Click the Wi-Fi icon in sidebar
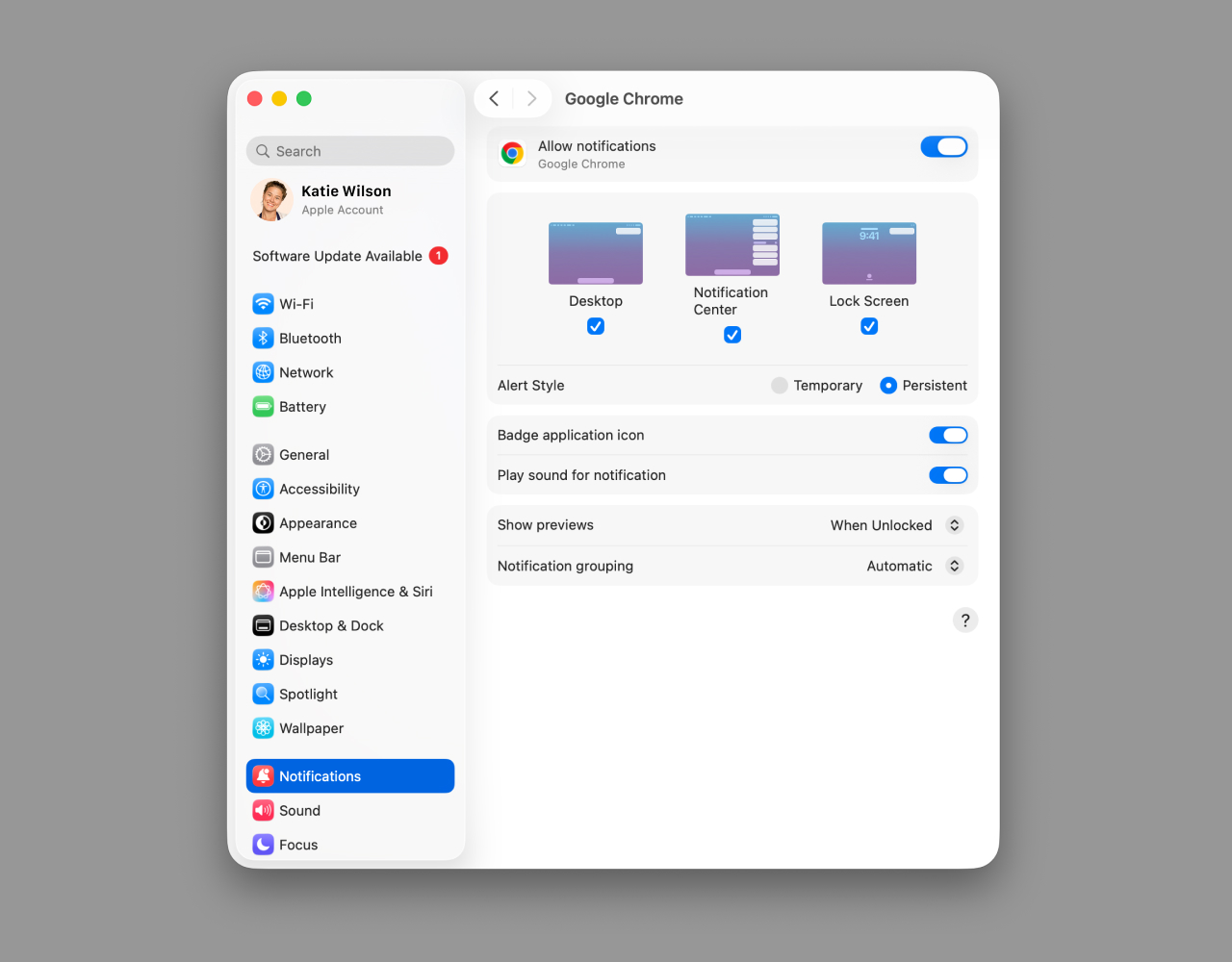This screenshot has height=962, width=1232. (x=263, y=304)
